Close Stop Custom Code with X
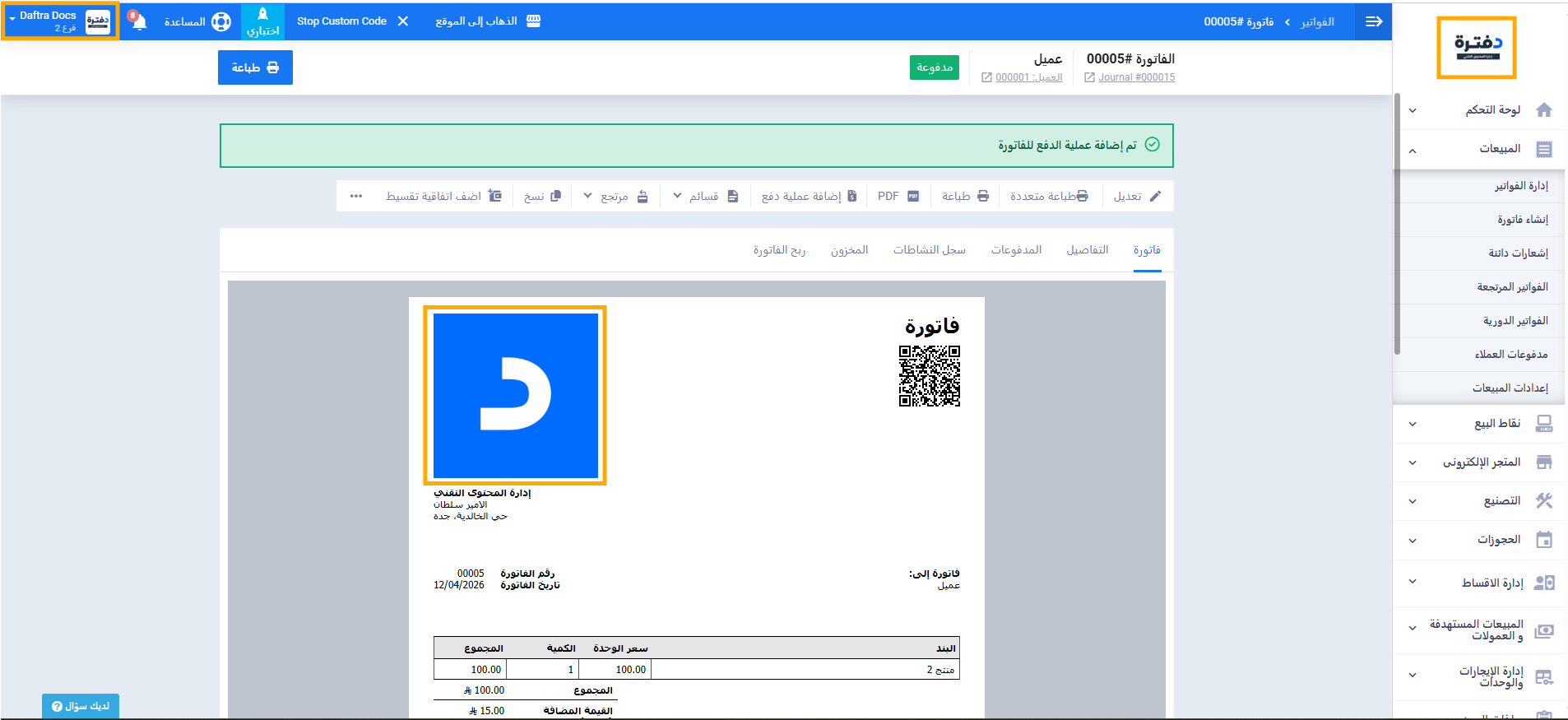The width and height of the screenshot is (1568, 720). point(403,21)
